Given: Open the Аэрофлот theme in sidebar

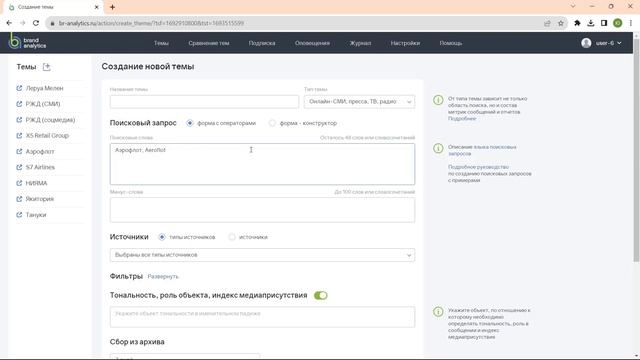Looking at the screenshot, I should 40,151.
